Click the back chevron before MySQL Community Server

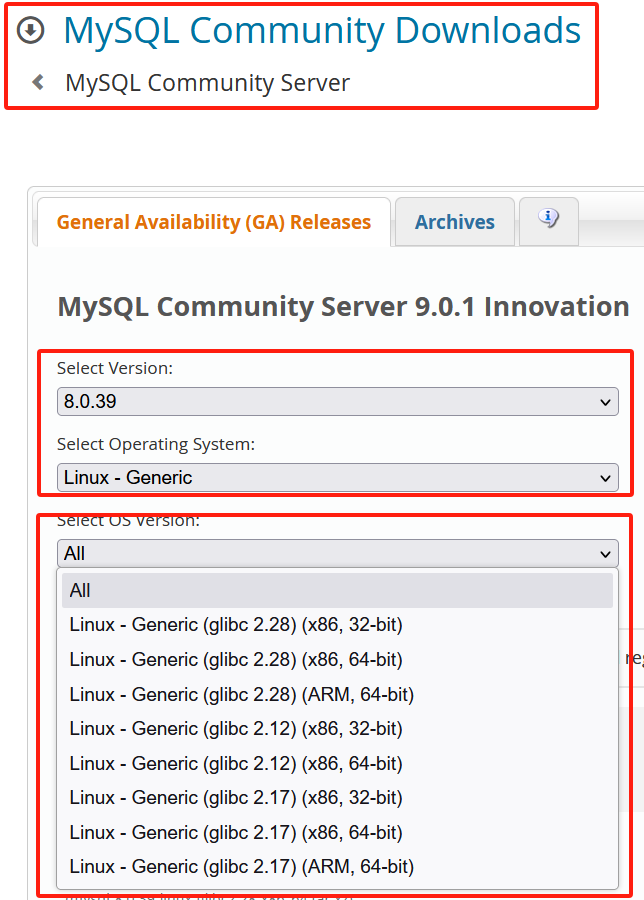coord(38,82)
